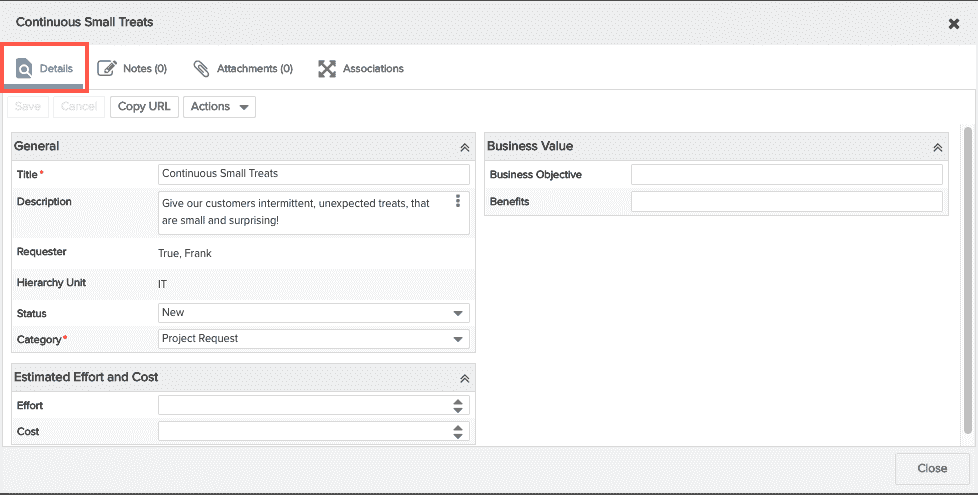This screenshot has width=978, height=495.
Task: Switch to the Associations tab
Action: (361, 69)
